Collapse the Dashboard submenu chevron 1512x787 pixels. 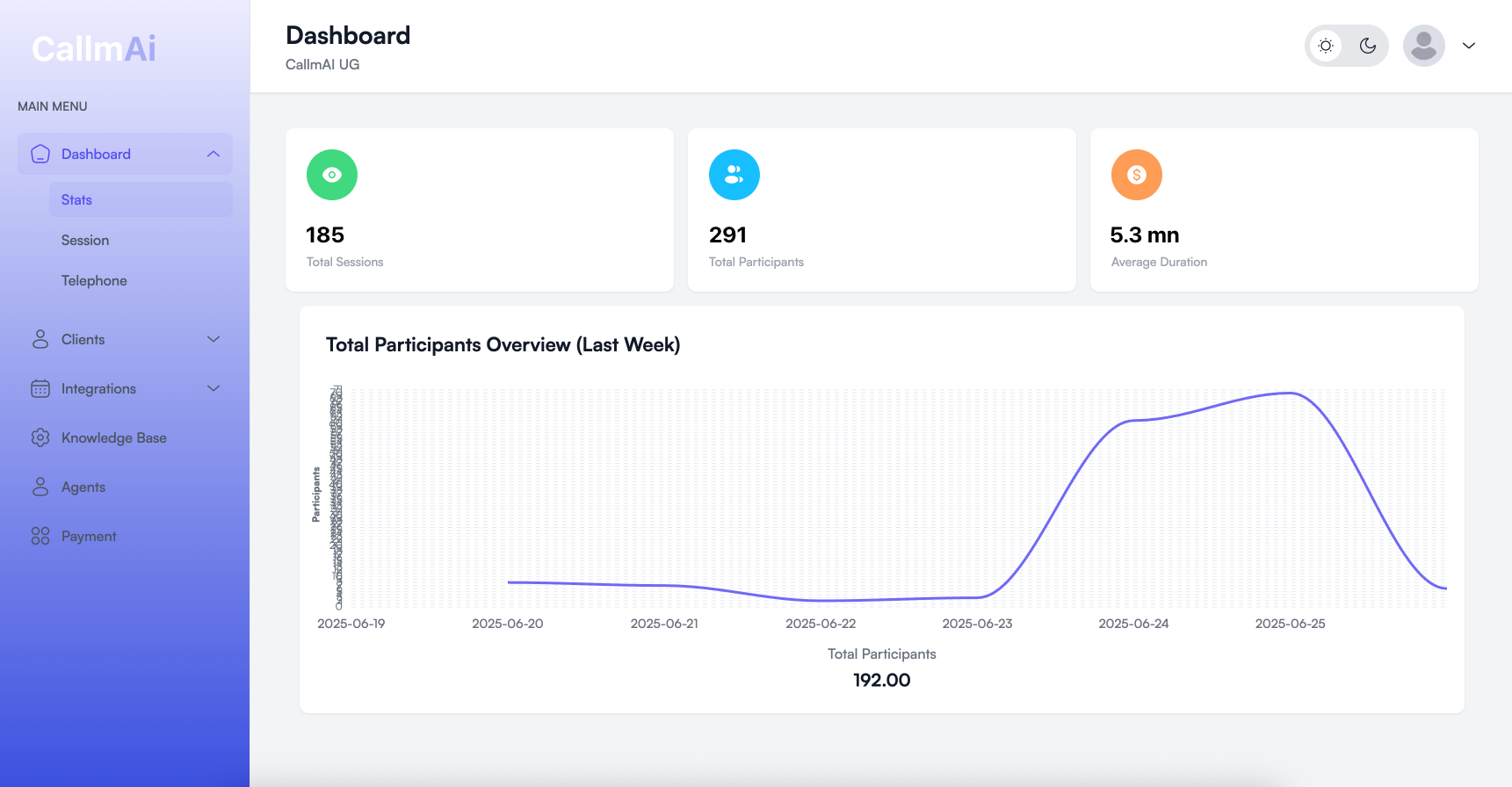(x=213, y=155)
